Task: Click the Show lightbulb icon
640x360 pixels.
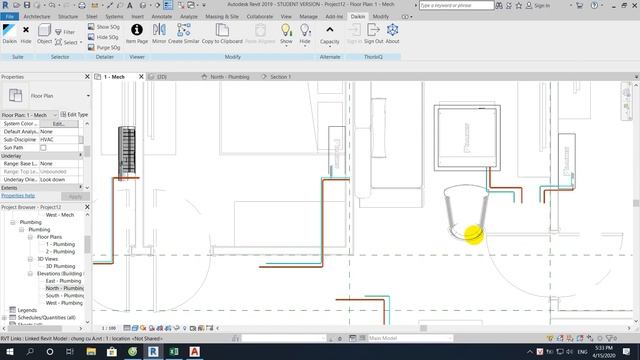Action: (286, 30)
